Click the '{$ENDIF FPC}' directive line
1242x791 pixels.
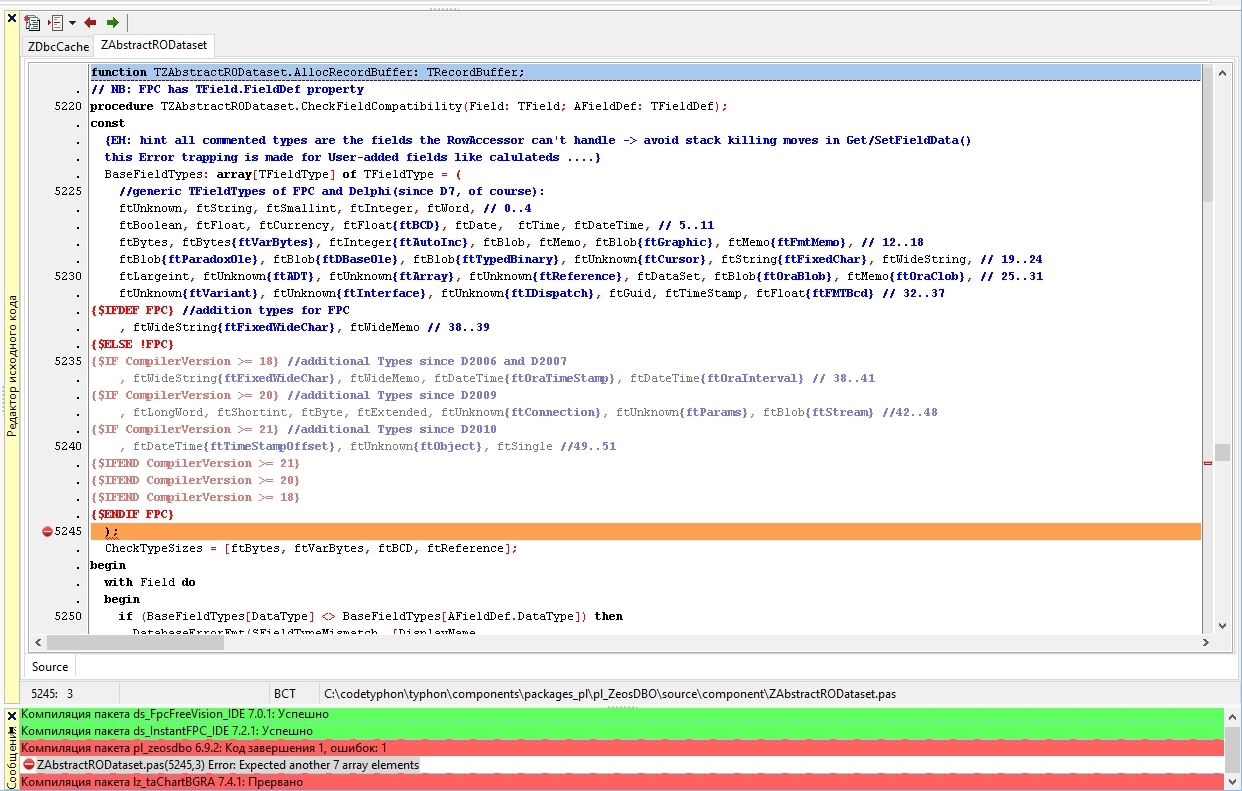(x=132, y=514)
